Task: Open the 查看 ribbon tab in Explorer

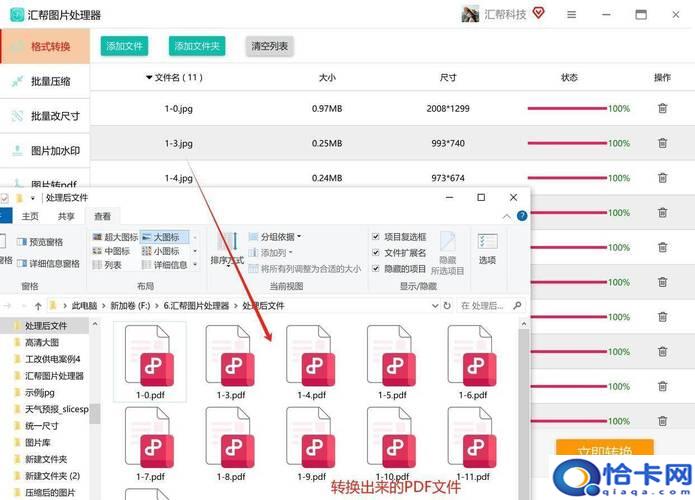Action: (x=102, y=216)
